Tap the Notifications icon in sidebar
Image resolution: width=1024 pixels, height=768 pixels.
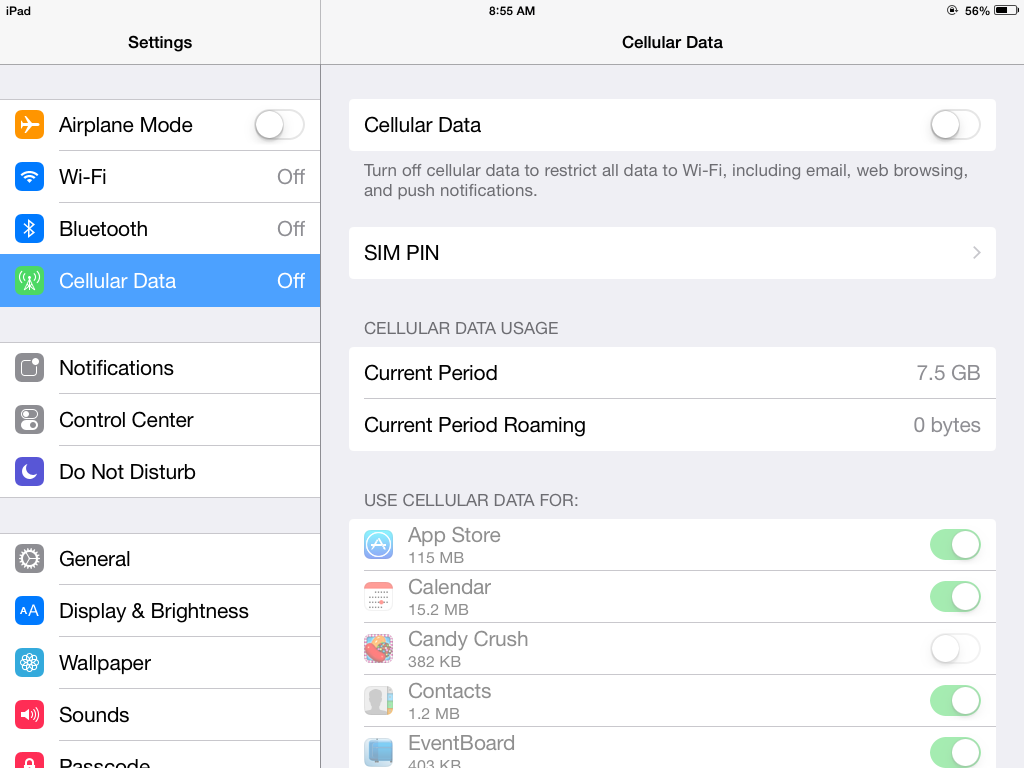point(30,368)
